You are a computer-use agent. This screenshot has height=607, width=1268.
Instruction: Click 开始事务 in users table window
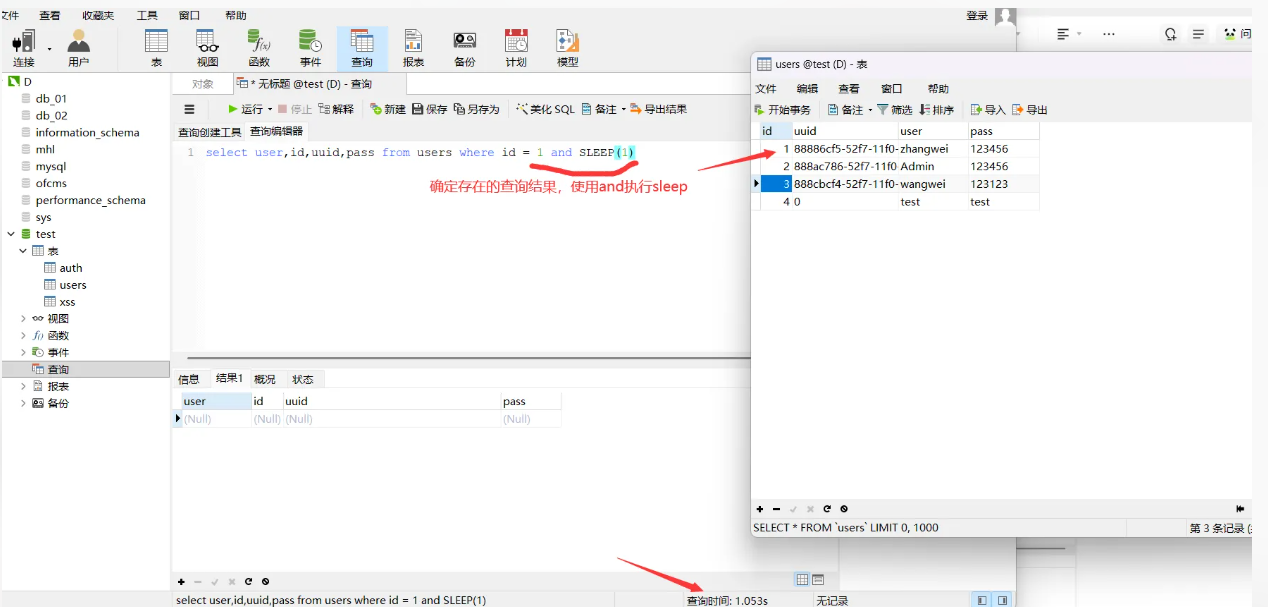783,110
